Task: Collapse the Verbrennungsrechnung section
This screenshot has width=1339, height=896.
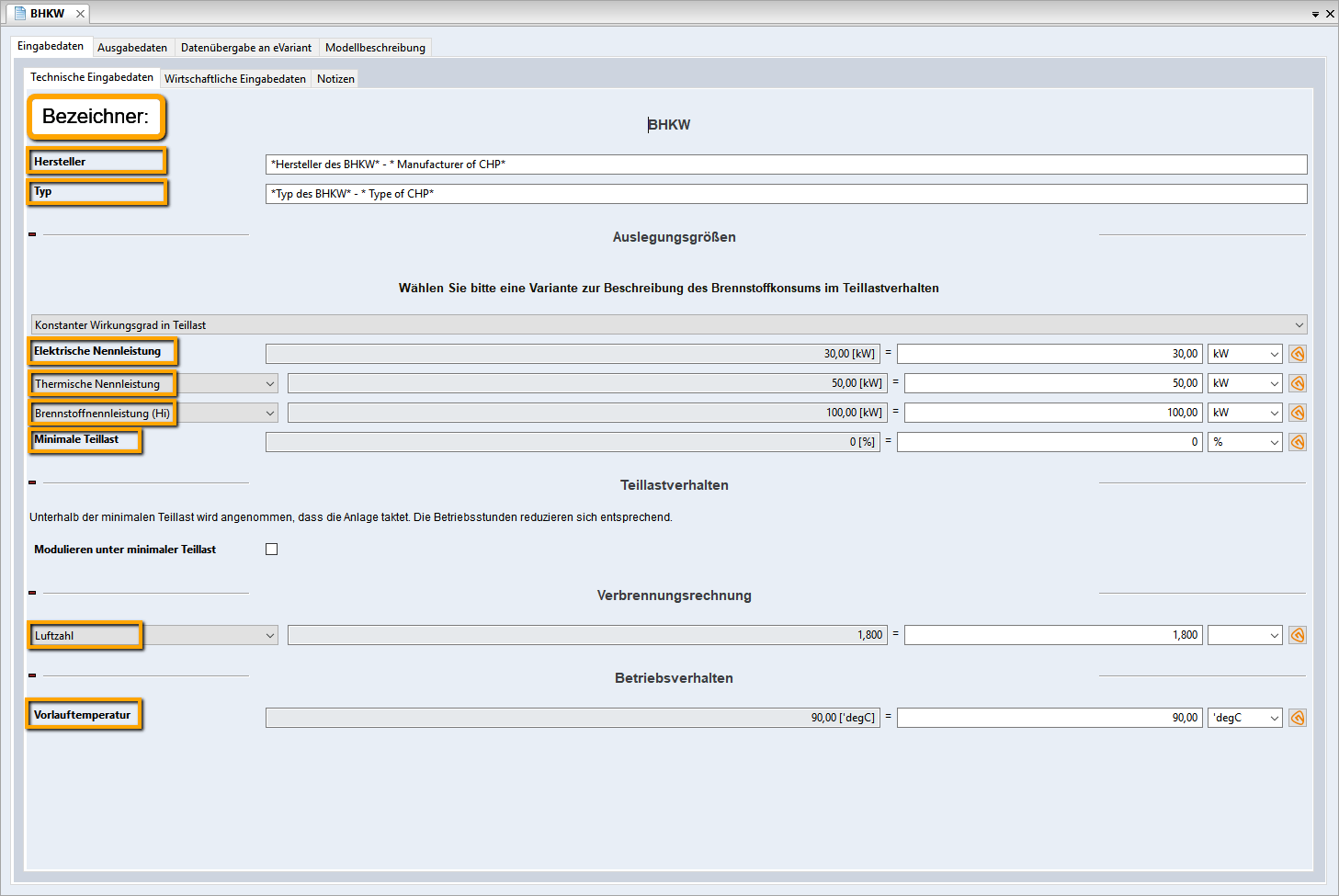Action: [32, 593]
